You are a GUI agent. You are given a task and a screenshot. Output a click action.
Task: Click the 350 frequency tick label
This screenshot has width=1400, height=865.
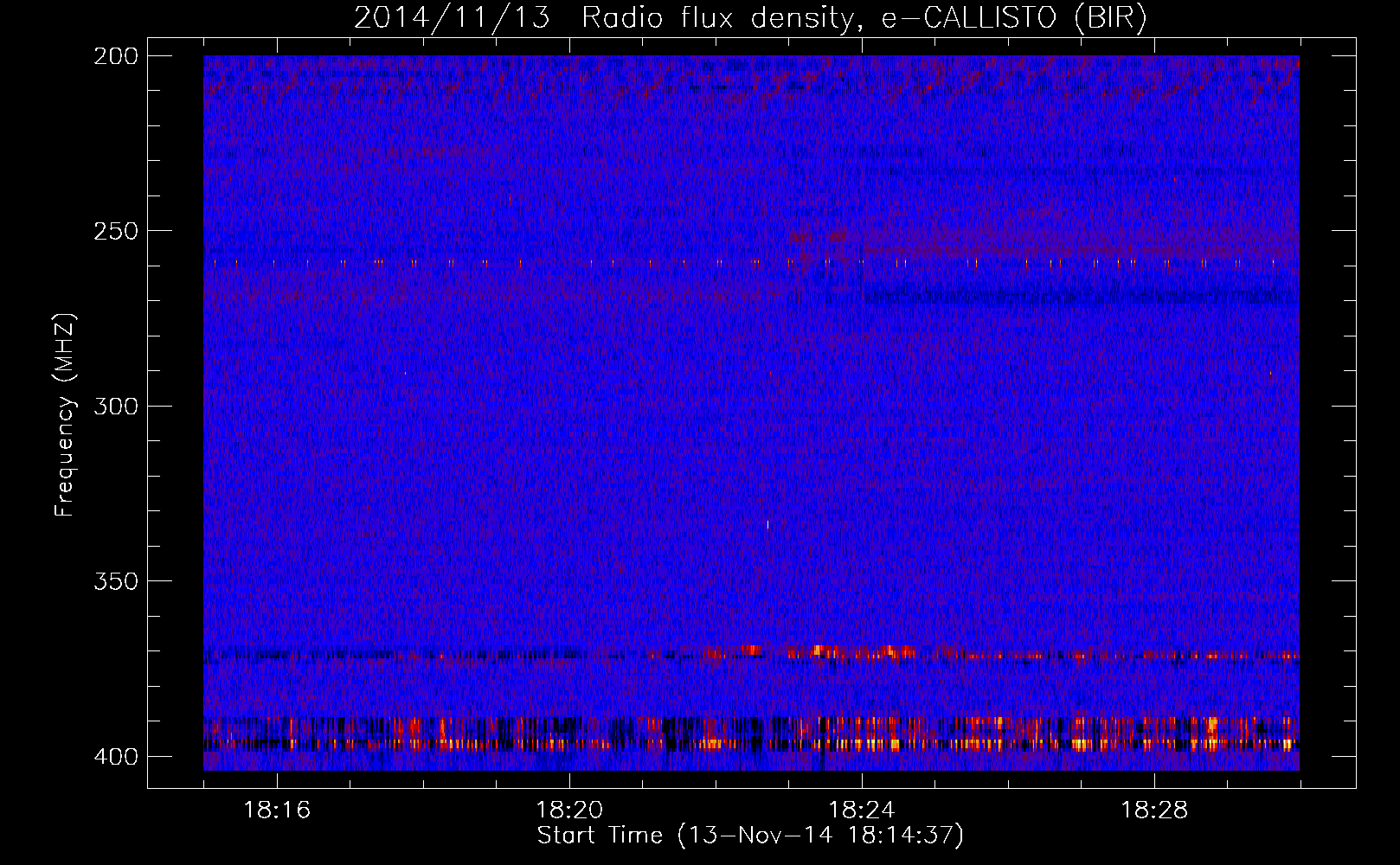(x=116, y=580)
